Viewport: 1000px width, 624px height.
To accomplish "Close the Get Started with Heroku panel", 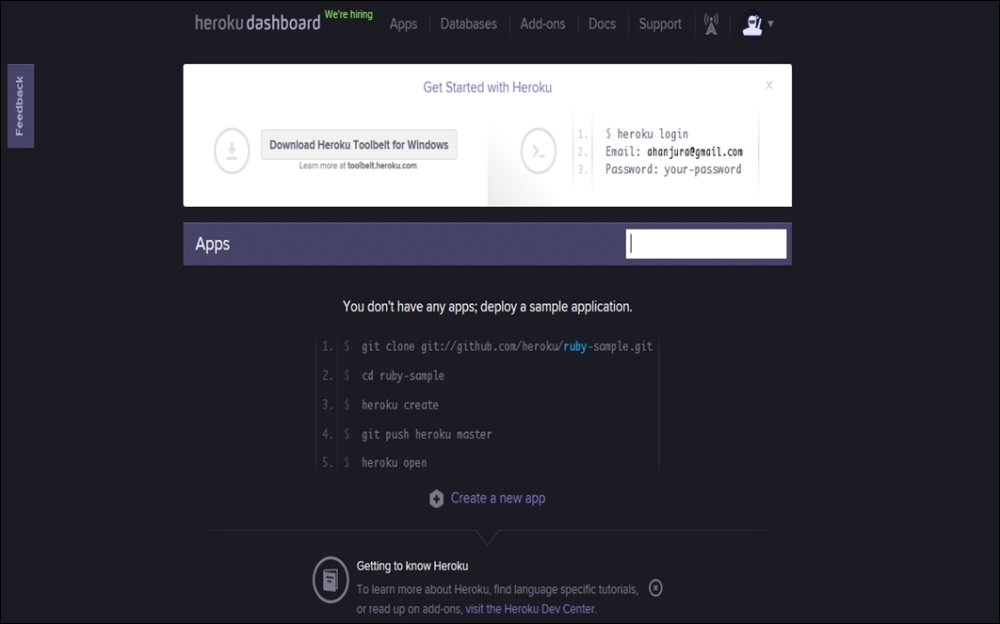I will tap(769, 85).
